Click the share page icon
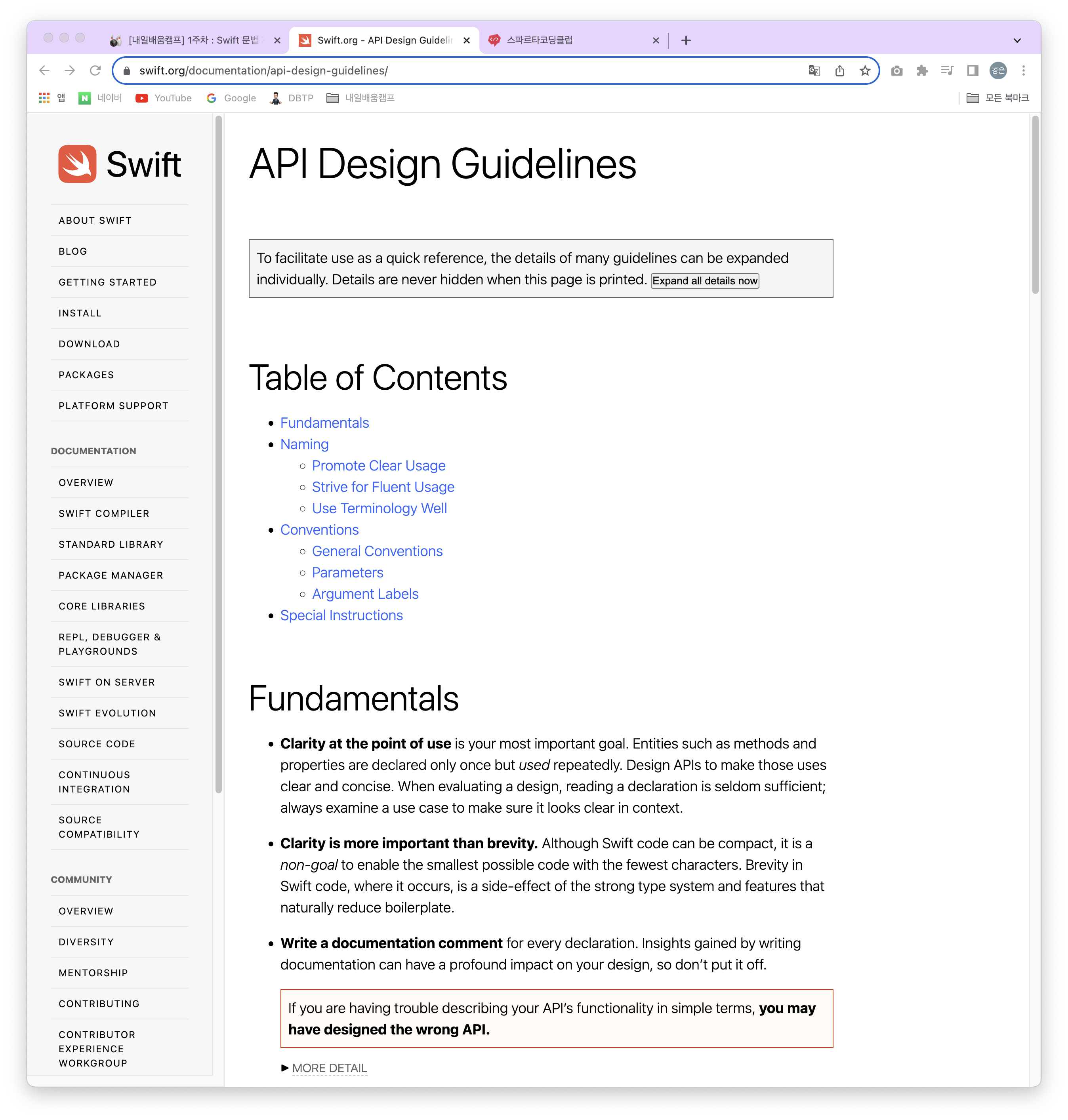This screenshot has height=1120, width=1068. tap(840, 70)
